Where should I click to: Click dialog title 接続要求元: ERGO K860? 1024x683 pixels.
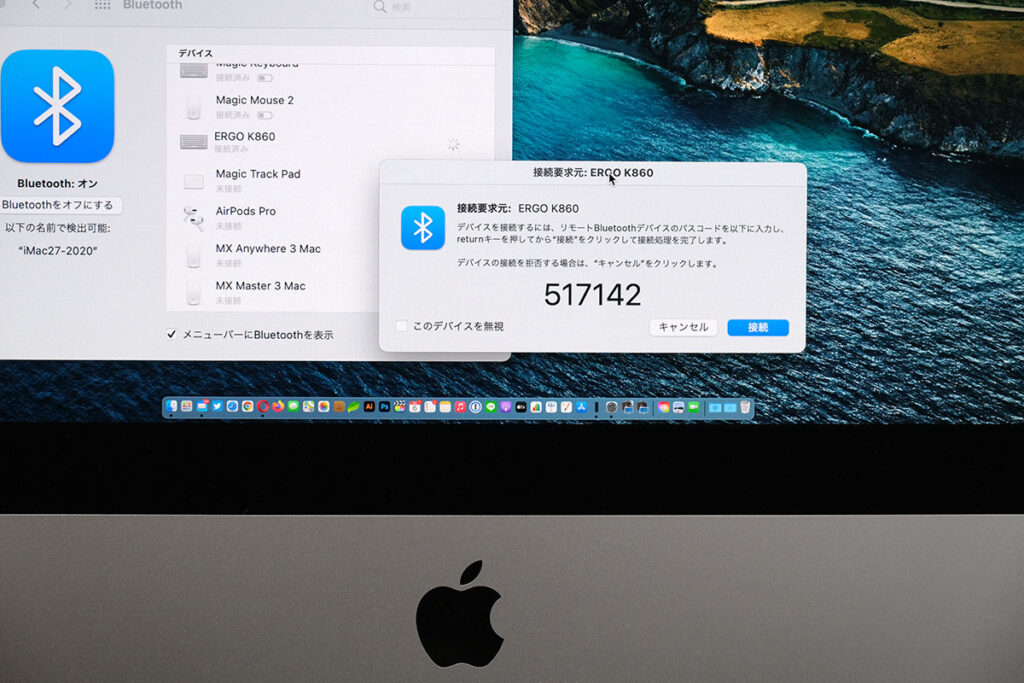(x=593, y=172)
